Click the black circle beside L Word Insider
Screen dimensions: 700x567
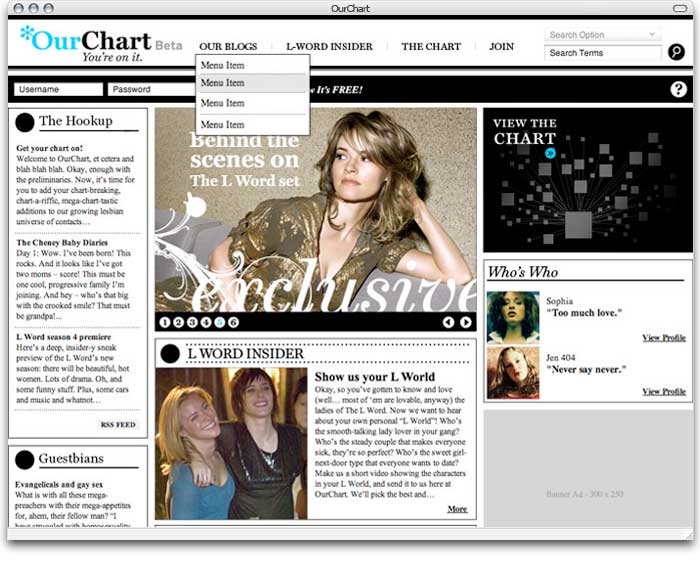[170, 354]
